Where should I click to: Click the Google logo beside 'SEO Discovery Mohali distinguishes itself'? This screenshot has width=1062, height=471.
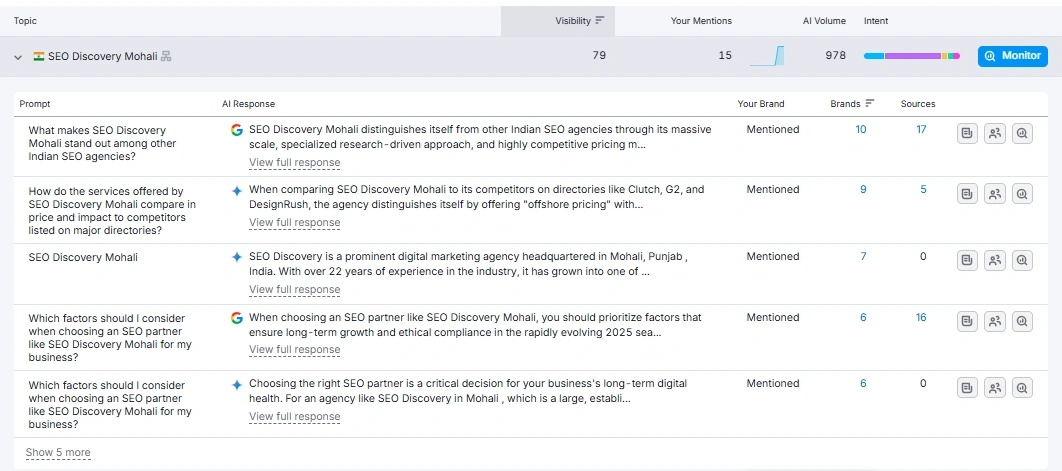coord(236,130)
